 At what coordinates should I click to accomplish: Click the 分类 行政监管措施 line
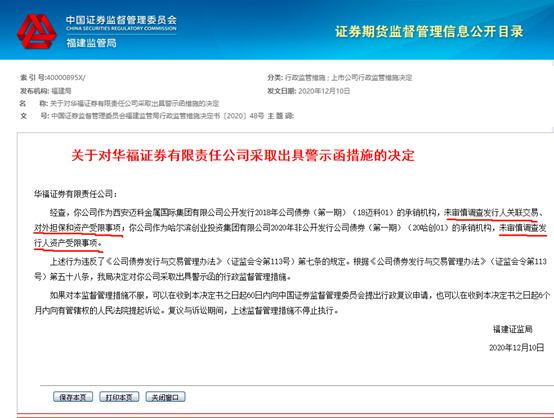(x=340, y=78)
